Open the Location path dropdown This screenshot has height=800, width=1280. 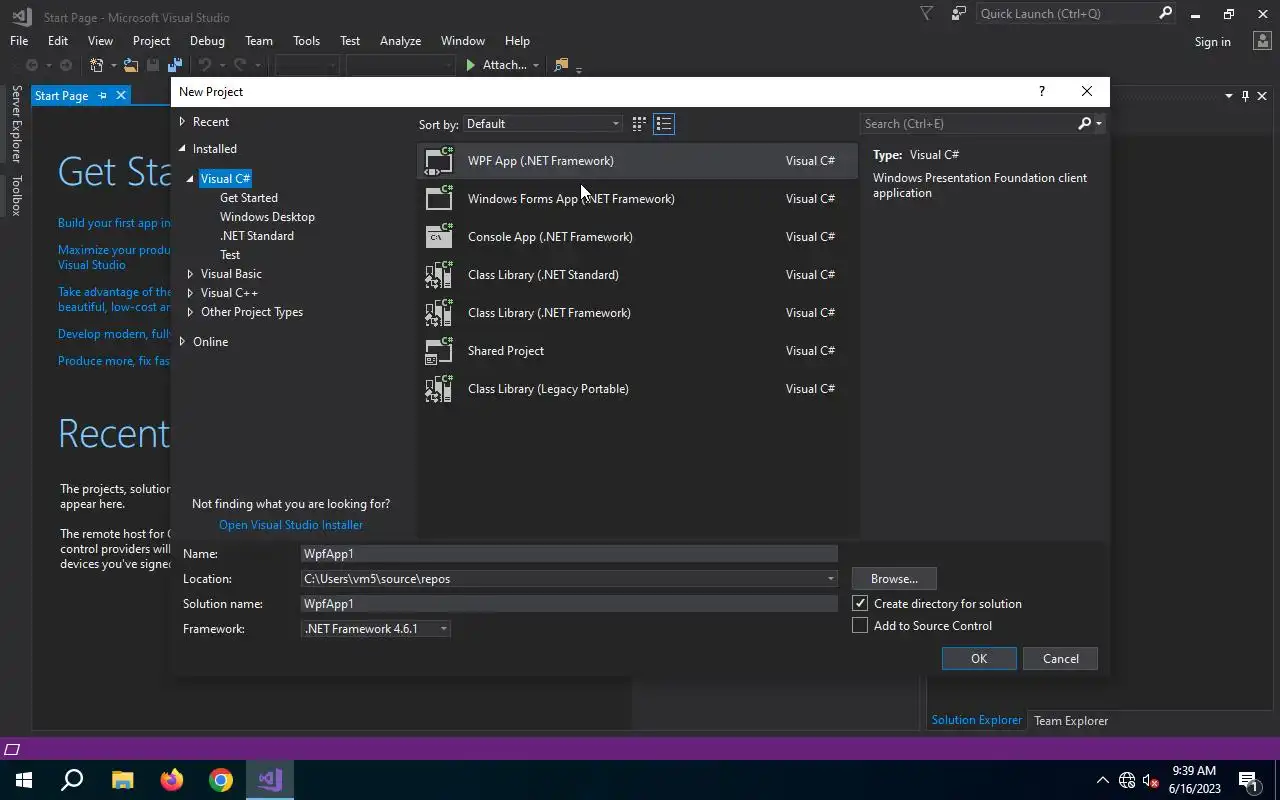(x=830, y=579)
